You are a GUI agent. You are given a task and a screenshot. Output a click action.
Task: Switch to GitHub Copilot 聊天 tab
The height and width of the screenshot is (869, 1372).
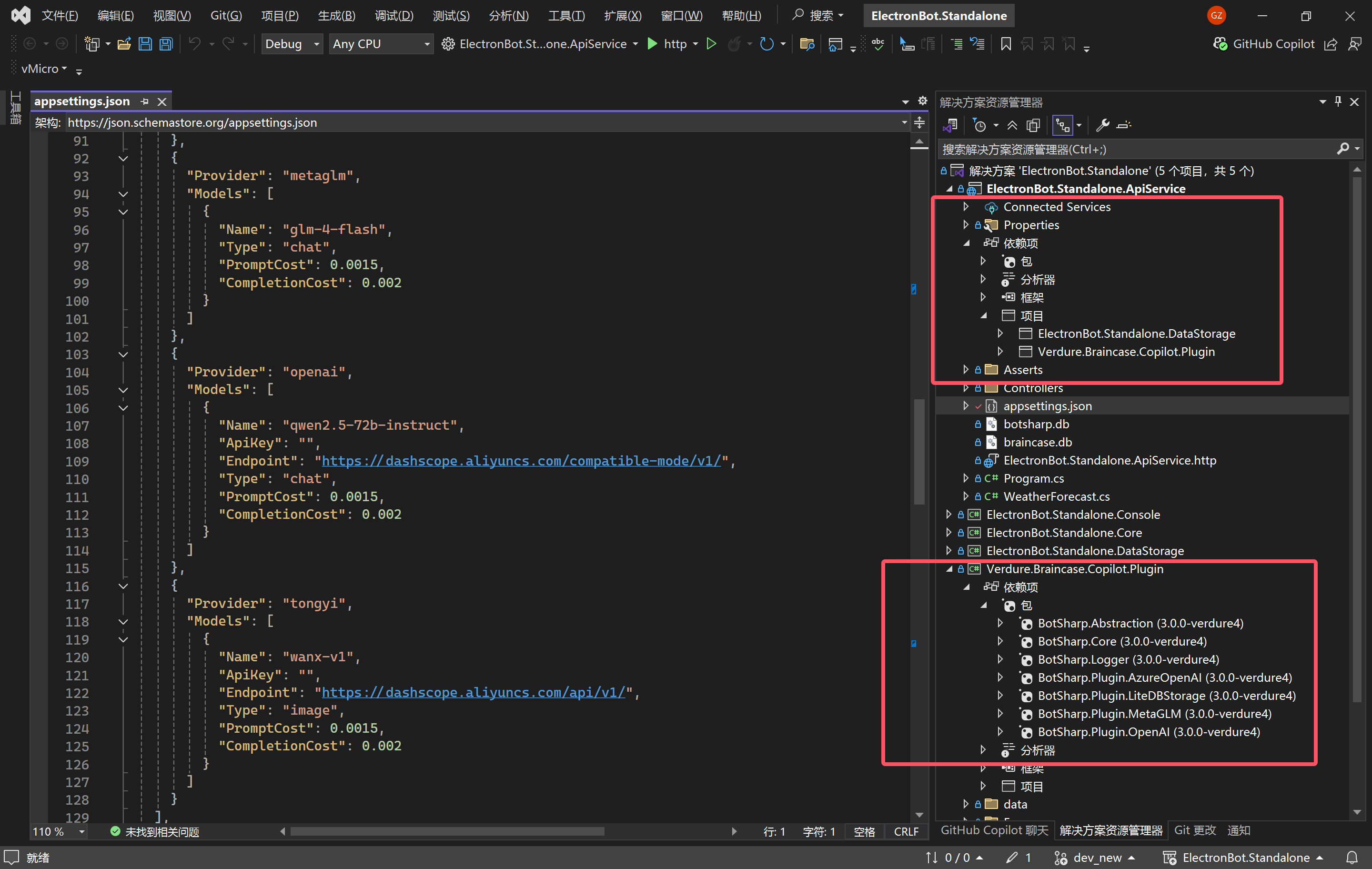point(994,830)
